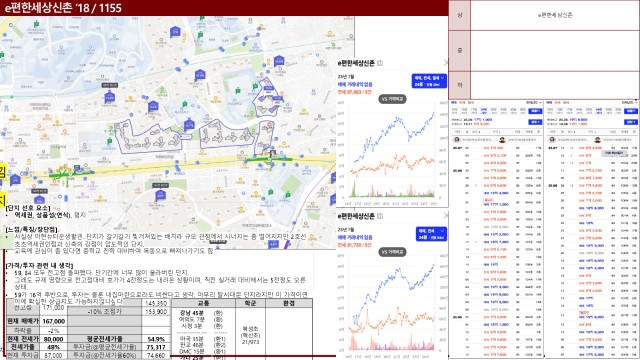Click the house marker on the yellow road's left end

[15, 179]
